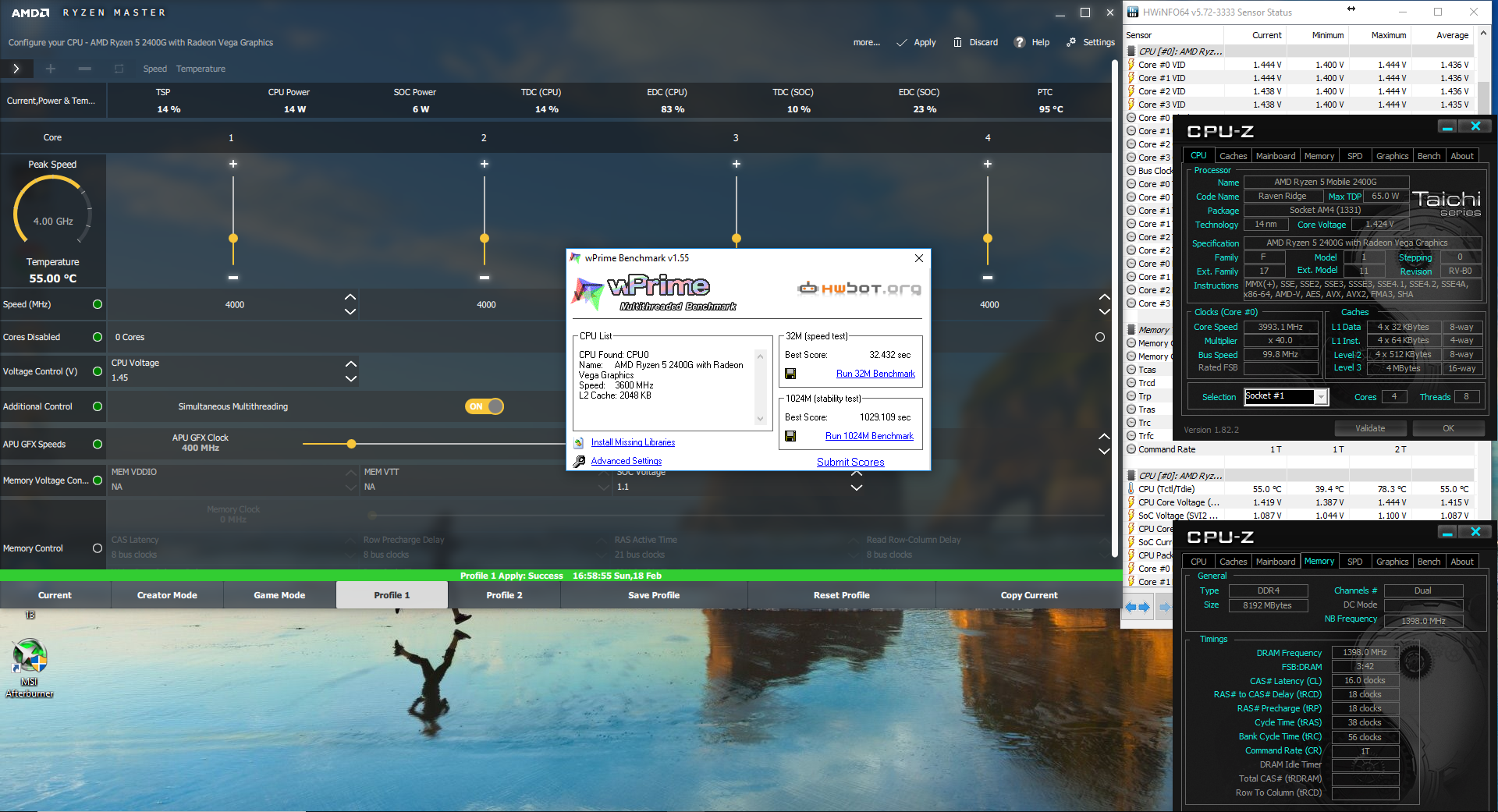
Task: Open SPD tab in lower CPU-Z window
Action: (x=1355, y=562)
